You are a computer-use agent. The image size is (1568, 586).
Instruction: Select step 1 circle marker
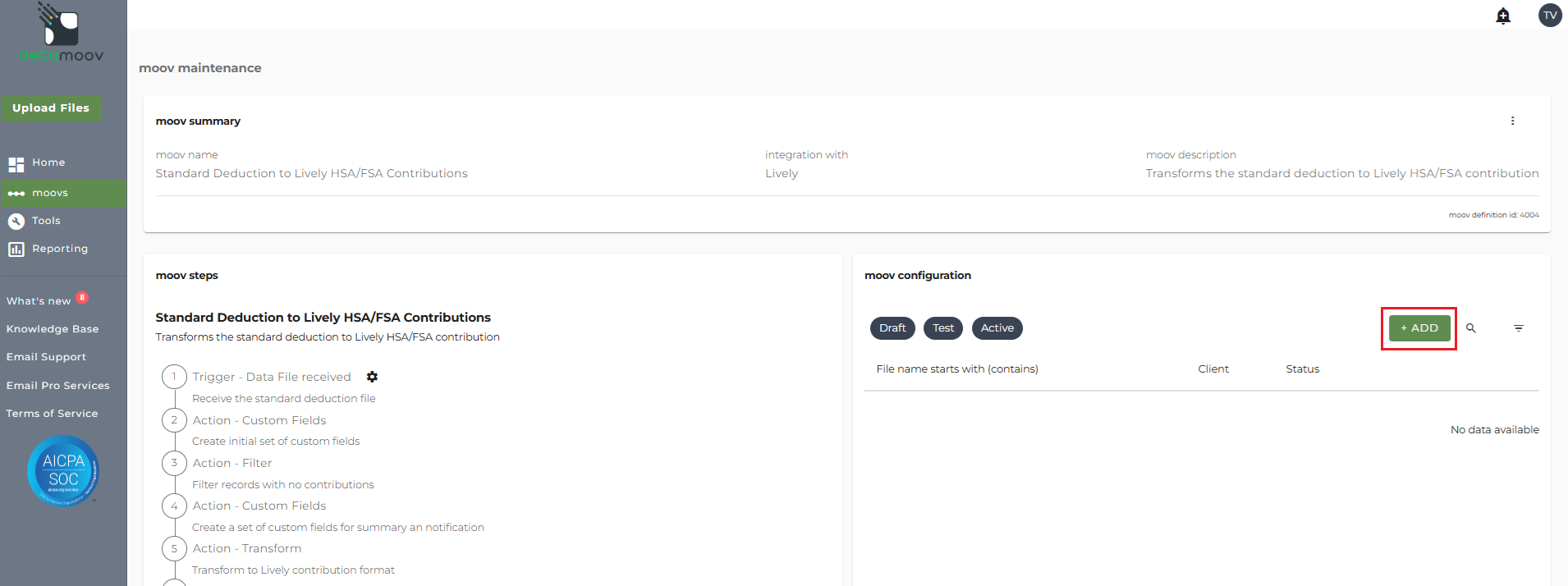coord(174,377)
